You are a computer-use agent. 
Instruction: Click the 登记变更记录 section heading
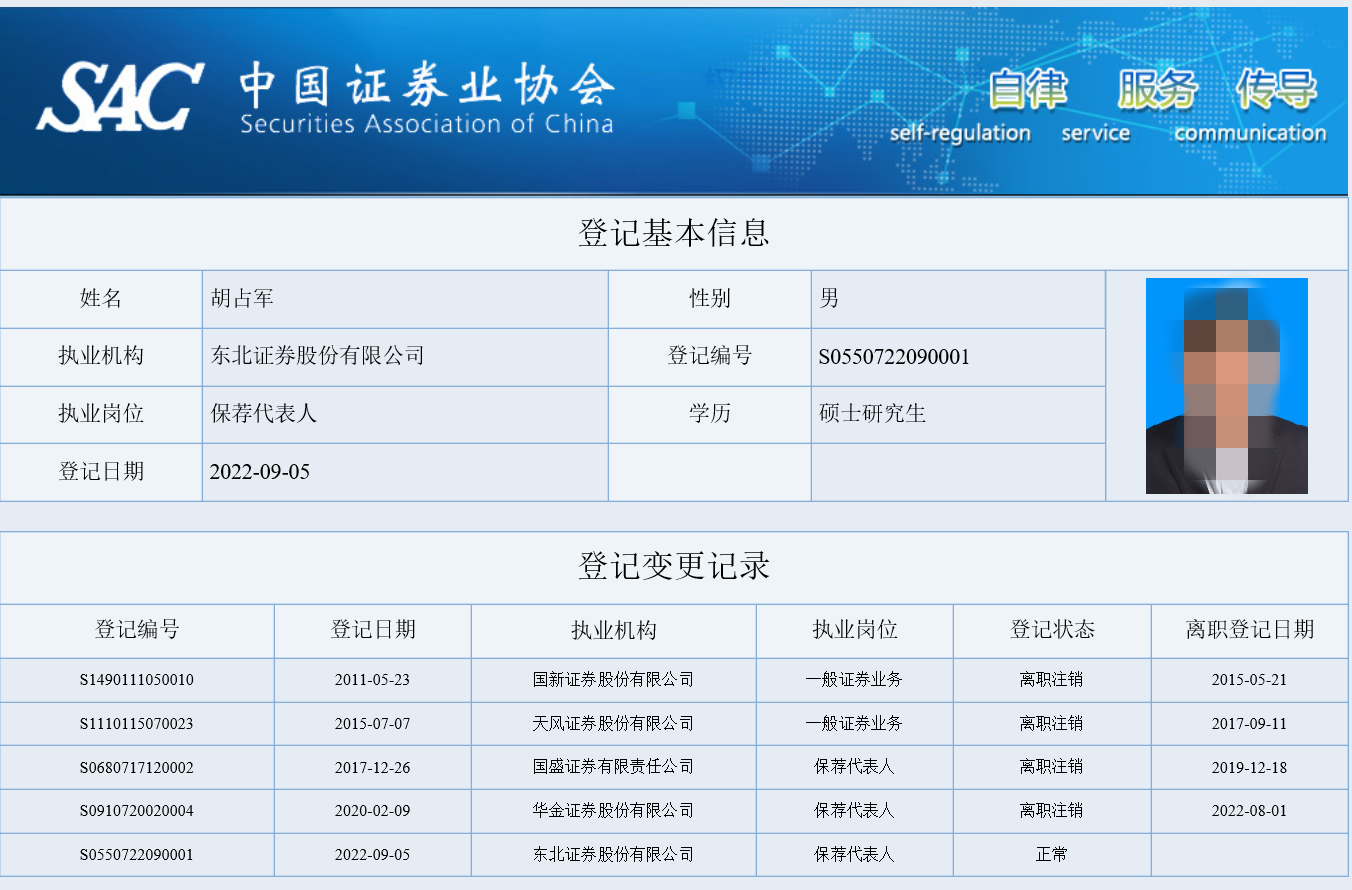point(674,566)
